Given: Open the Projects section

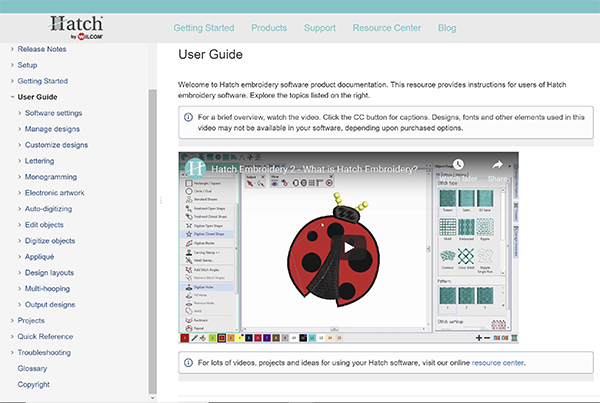Looking at the screenshot, I should (x=31, y=321).
